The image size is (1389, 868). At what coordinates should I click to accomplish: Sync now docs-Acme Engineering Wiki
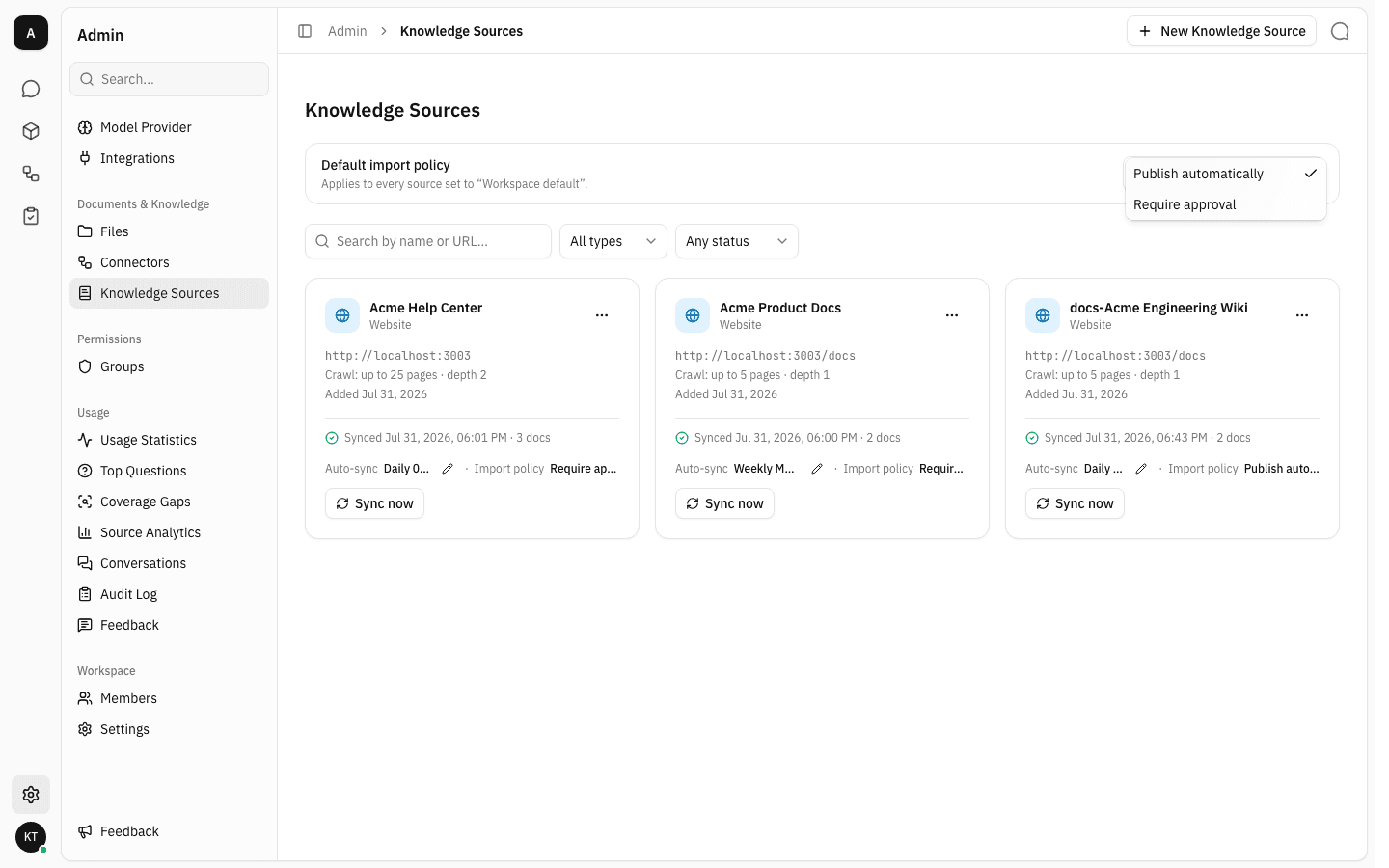coord(1075,503)
